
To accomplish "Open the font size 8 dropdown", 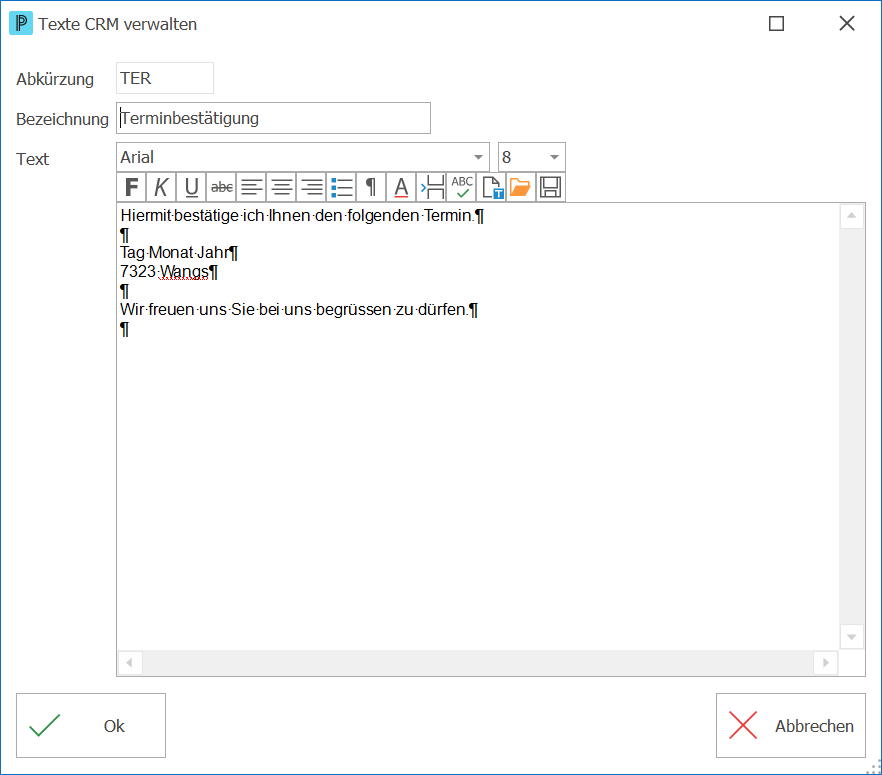I will tap(554, 157).
